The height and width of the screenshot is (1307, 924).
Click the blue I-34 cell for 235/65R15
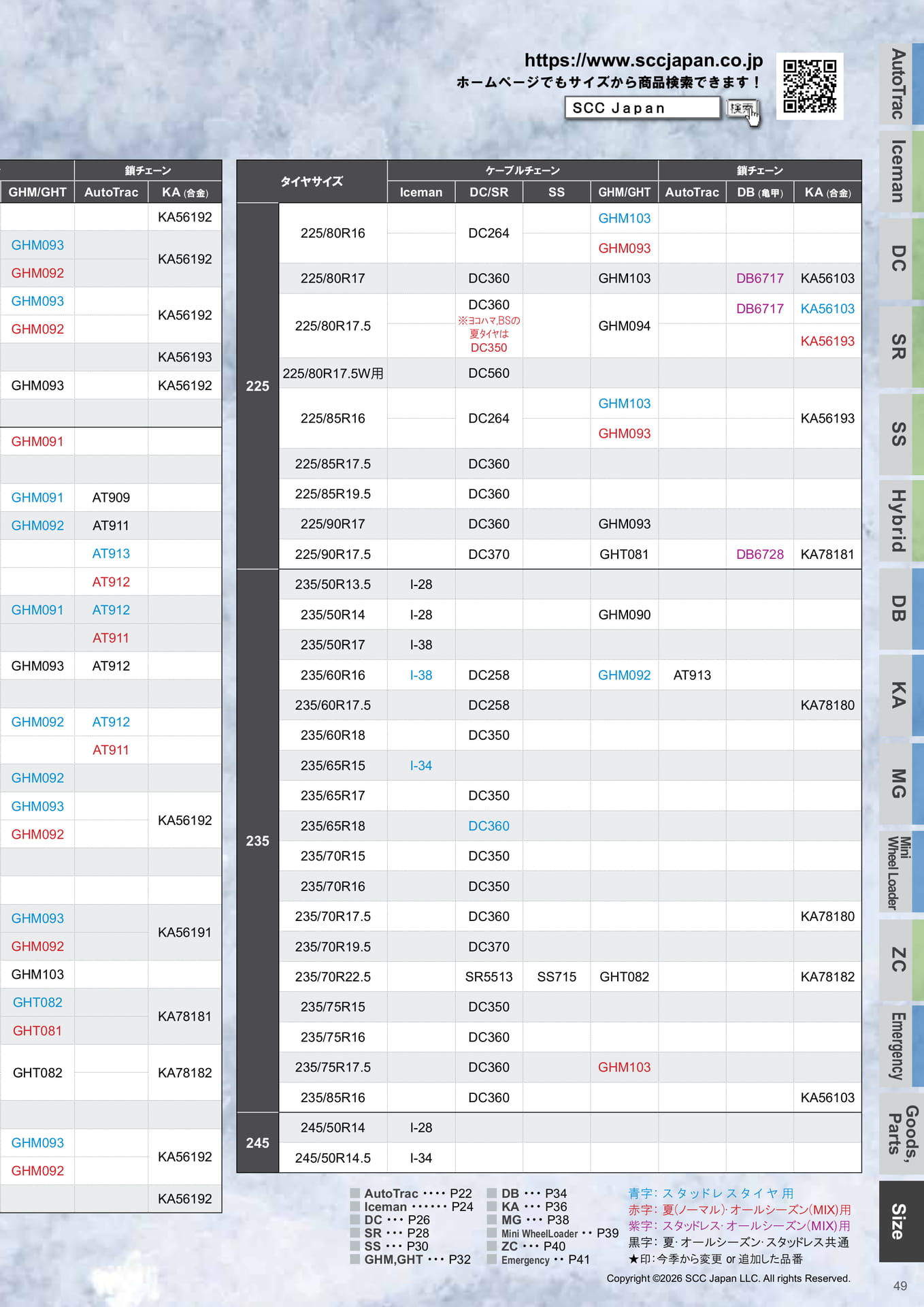[x=420, y=766]
